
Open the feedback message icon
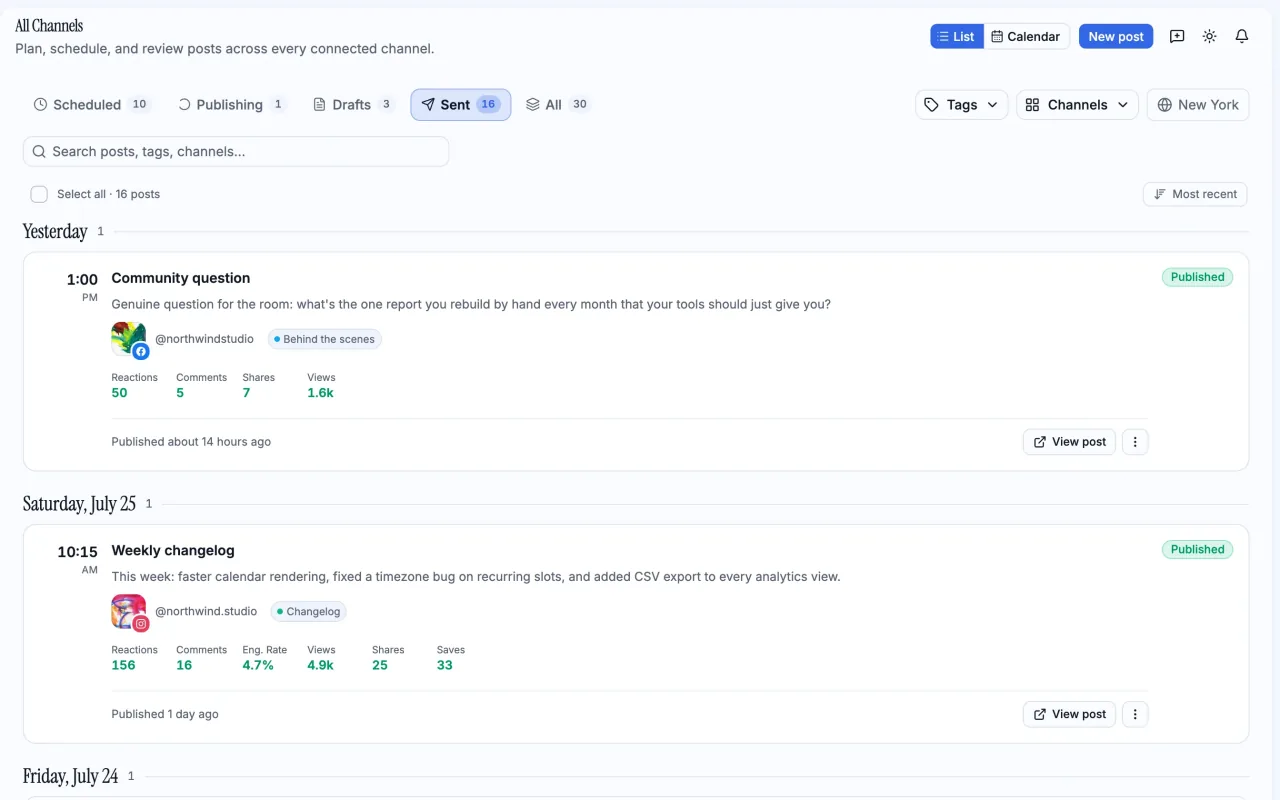click(x=1177, y=36)
